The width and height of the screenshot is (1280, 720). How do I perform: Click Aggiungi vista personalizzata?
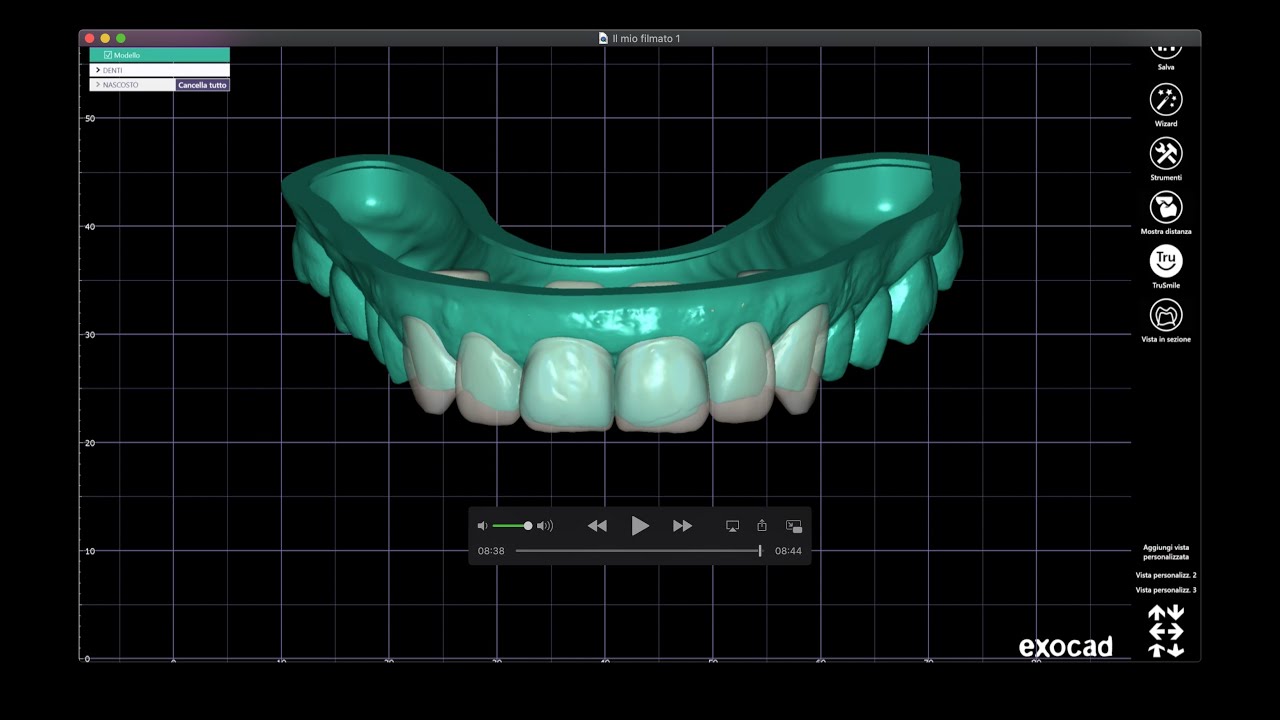point(1166,552)
